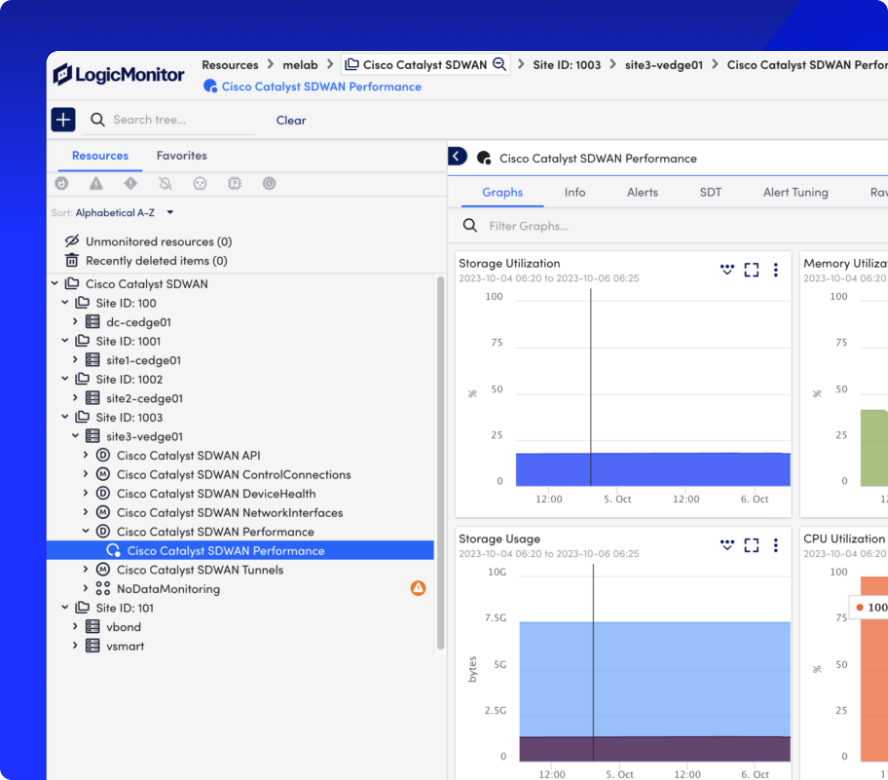
Task: Toggle the first circular filter icon under Resources
Action: point(61,184)
